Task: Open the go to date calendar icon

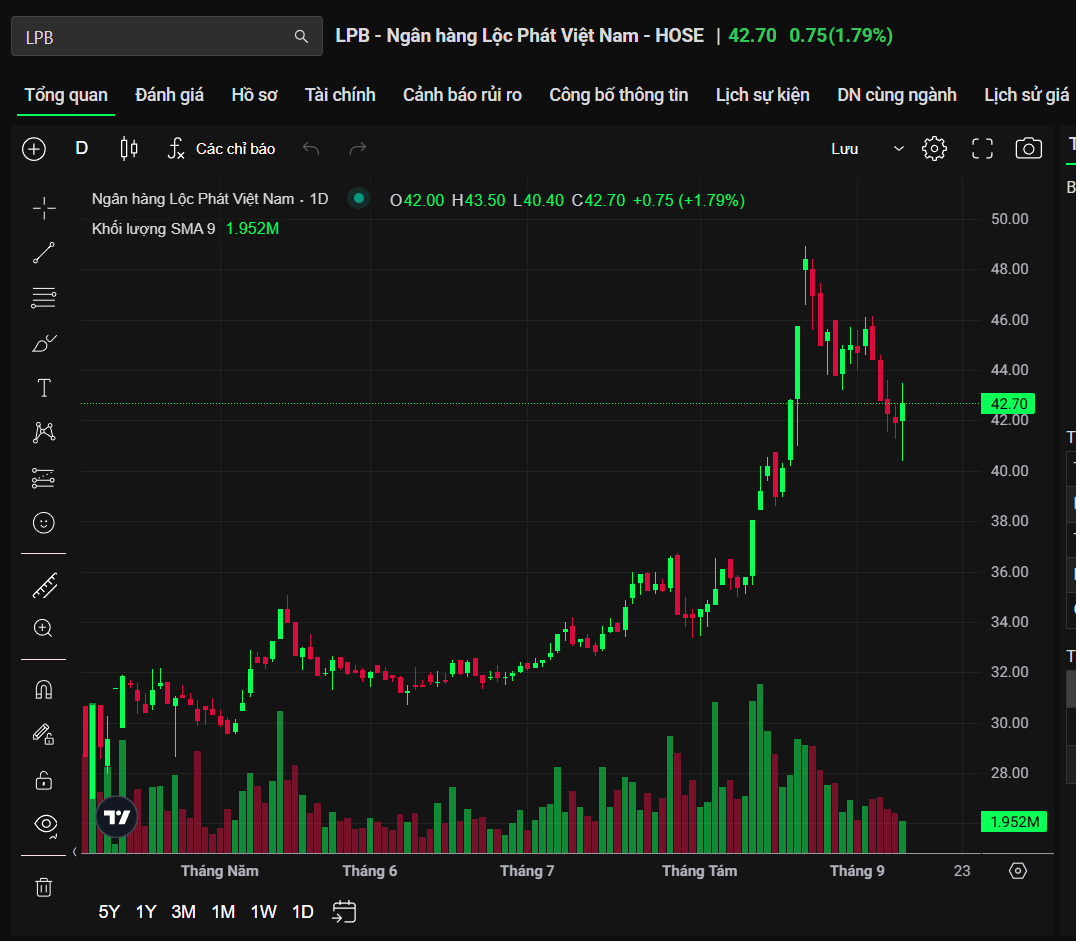Action: click(x=344, y=911)
